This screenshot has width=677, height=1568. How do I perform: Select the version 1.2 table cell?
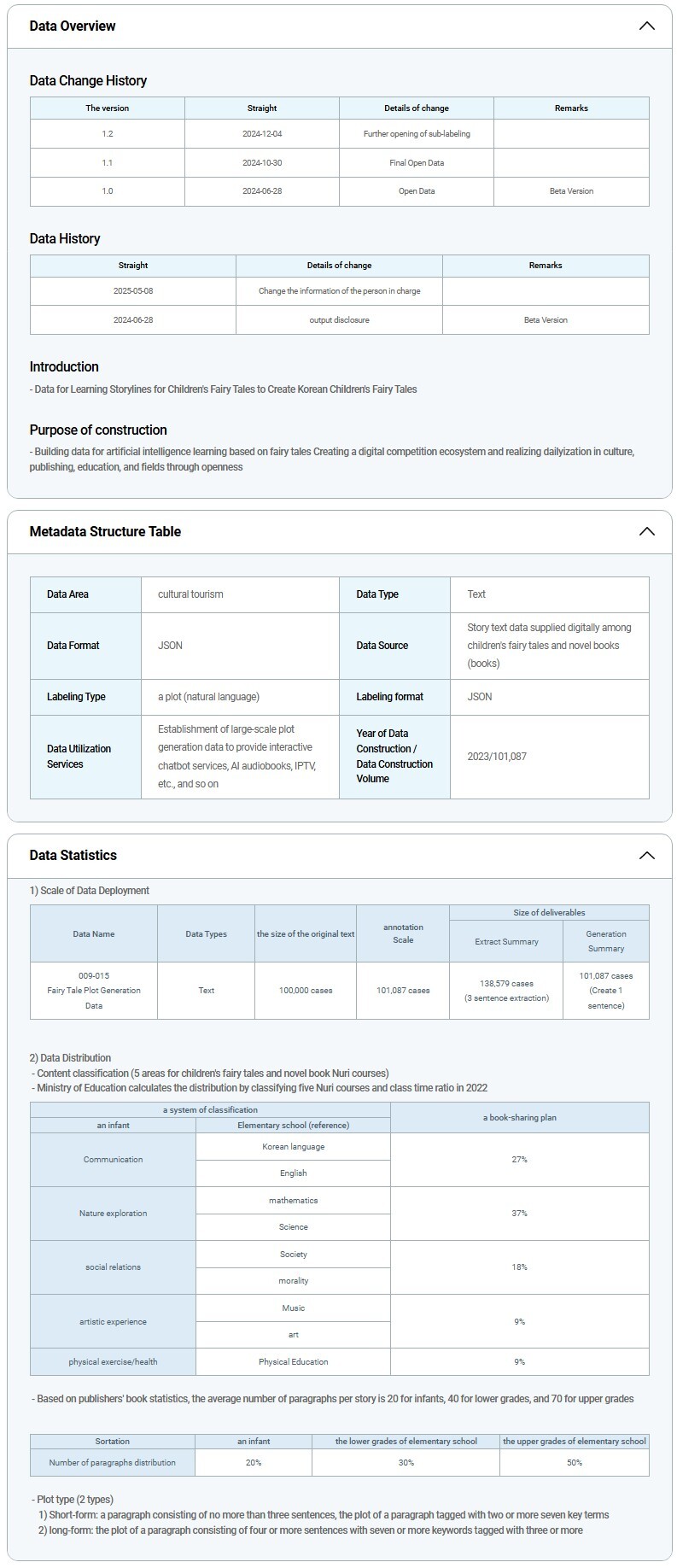coord(108,134)
